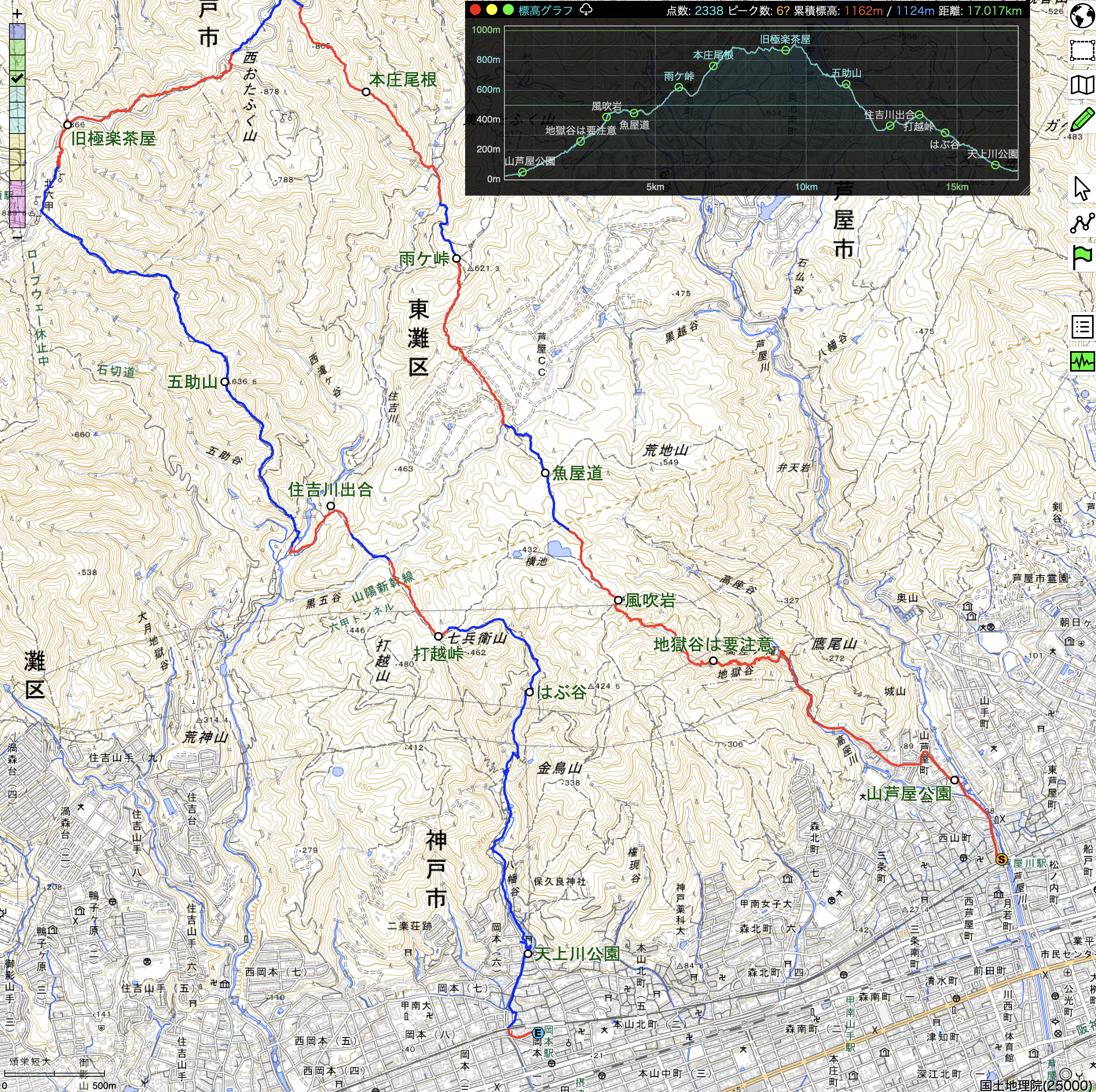Select the 山芦屋公園 waypoint on map
The width and height of the screenshot is (1096, 1092).
coord(955,780)
